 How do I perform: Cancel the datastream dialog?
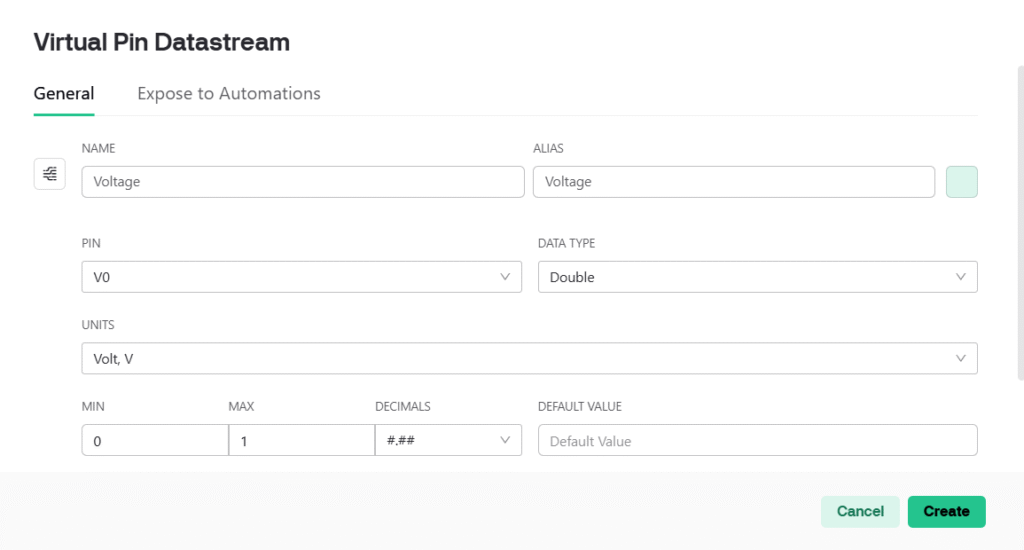[x=860, y=511]
